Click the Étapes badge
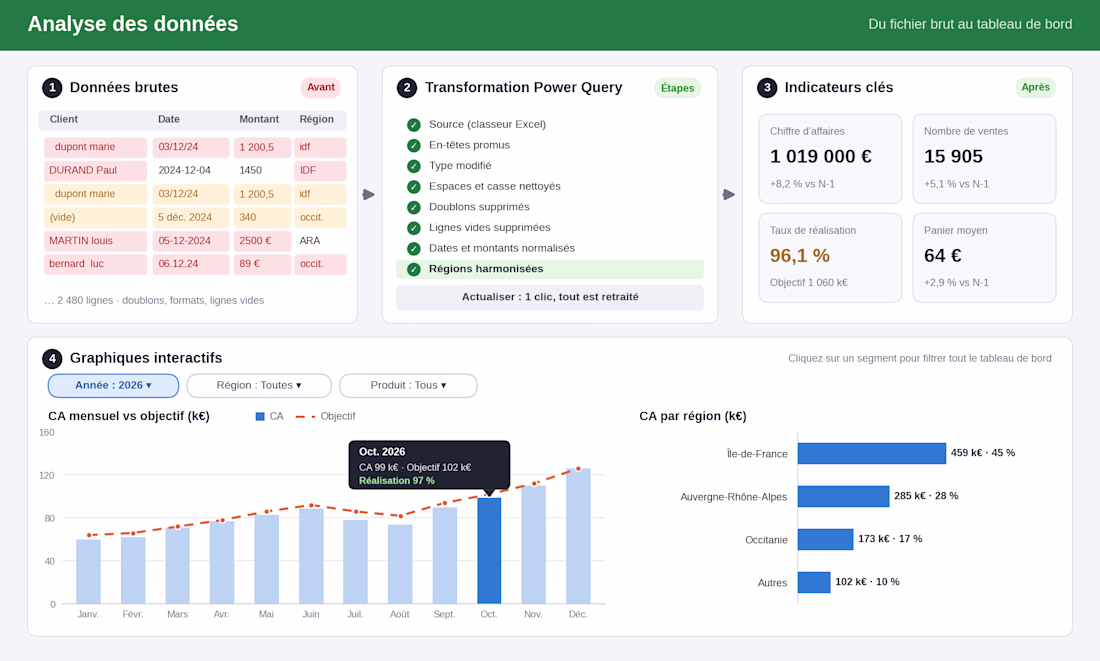 (x=678, y=88)
